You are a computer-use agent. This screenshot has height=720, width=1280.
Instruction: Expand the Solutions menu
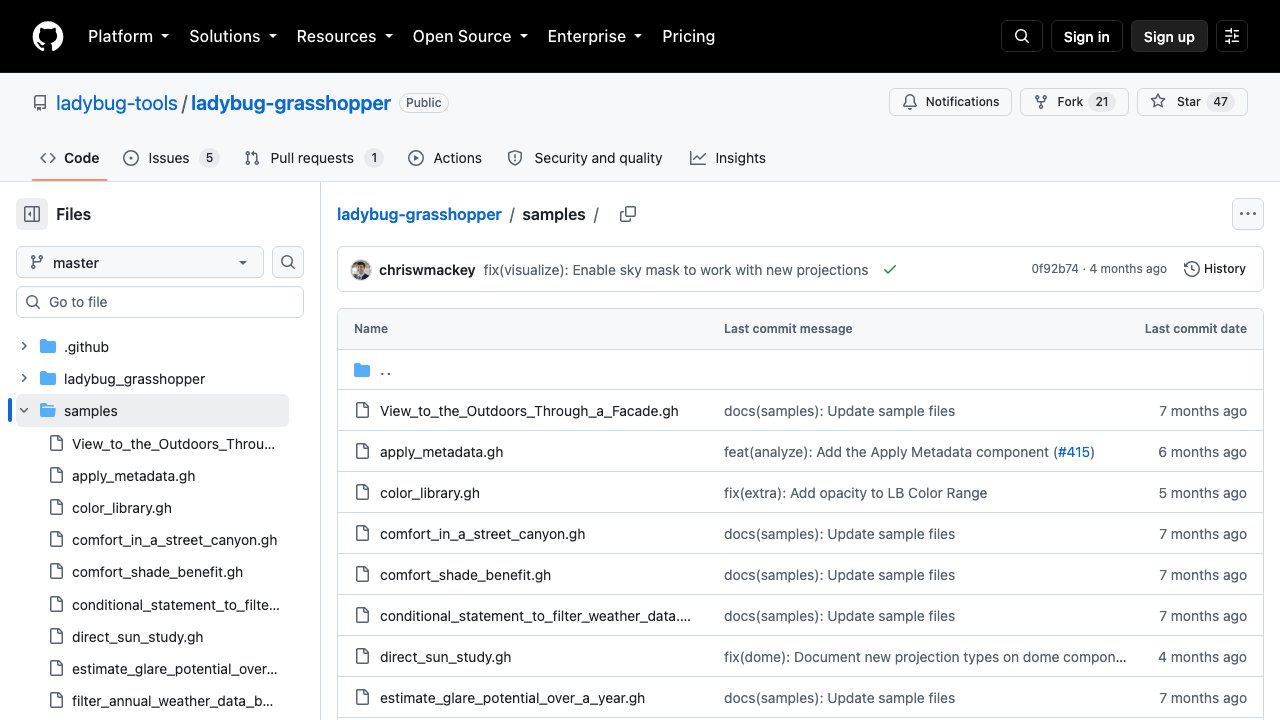click(x=233, y=37)
